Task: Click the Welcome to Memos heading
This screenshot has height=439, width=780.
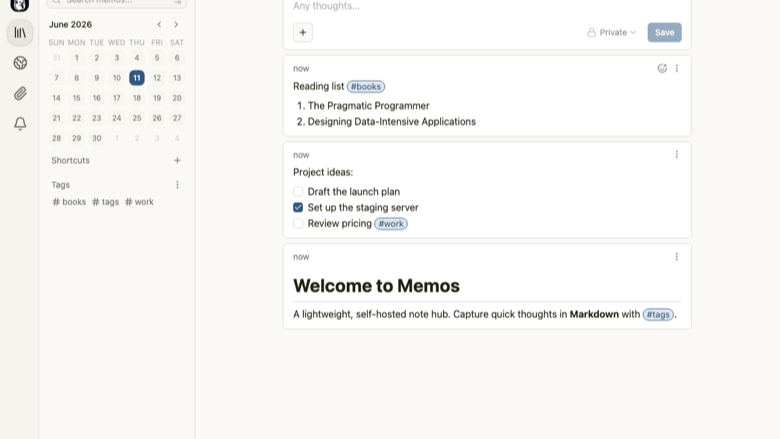Action: (376, 286)
